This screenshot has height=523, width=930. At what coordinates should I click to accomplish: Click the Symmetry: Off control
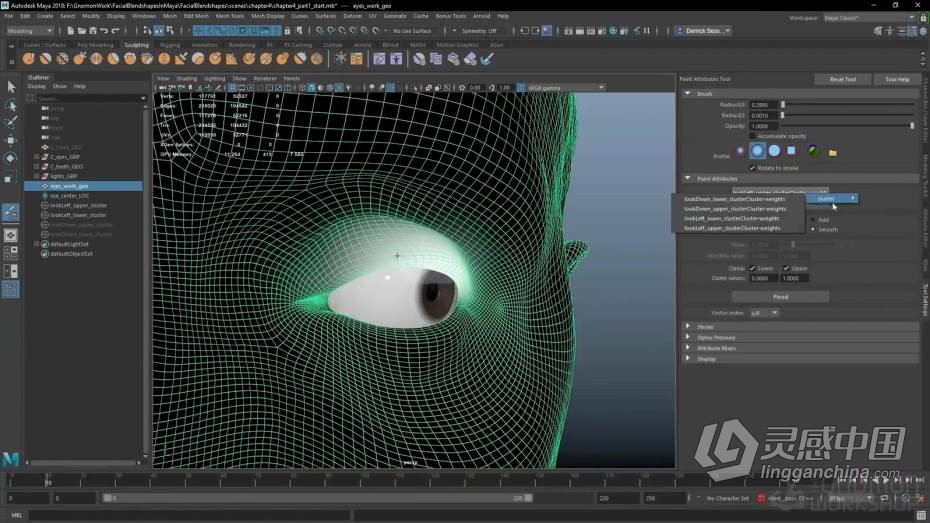479,31
